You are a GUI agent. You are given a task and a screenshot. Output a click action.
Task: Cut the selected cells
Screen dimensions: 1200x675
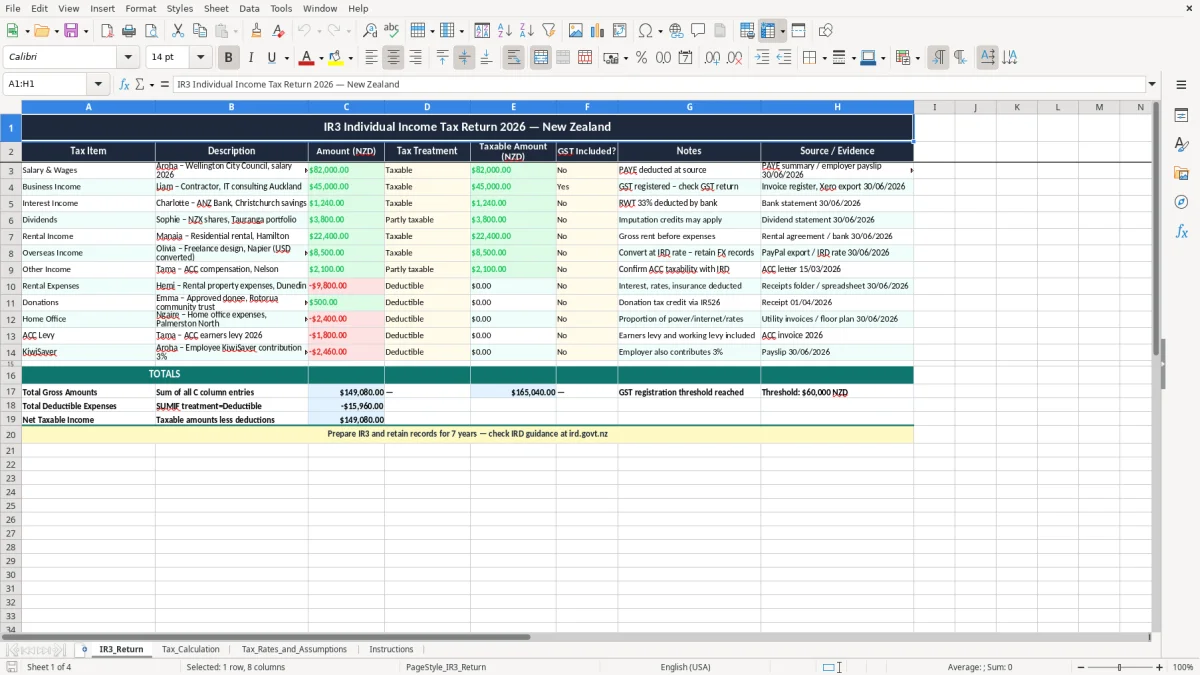point(177,31)
